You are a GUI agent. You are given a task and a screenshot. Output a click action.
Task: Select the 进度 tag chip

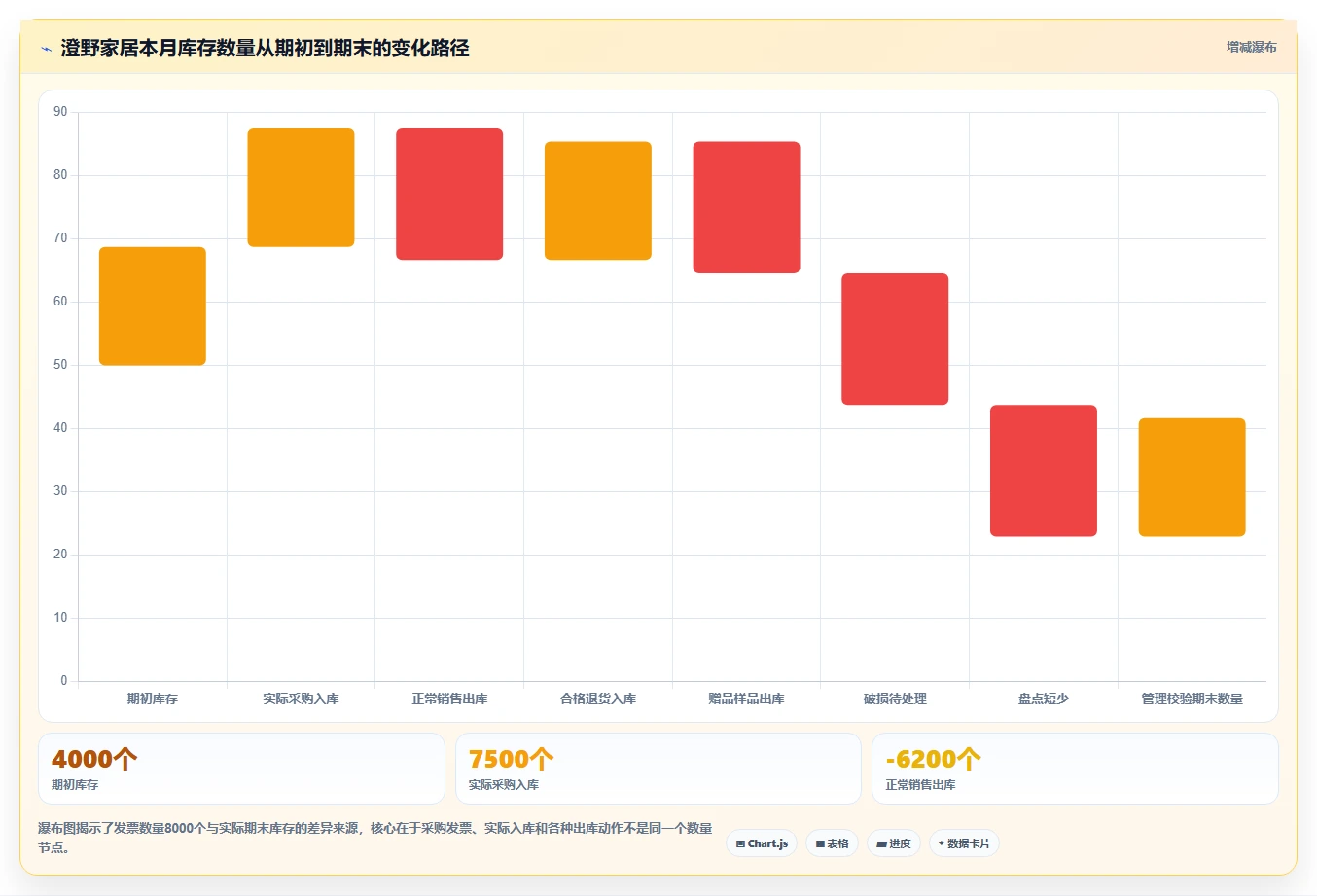[x=894, y=843]
